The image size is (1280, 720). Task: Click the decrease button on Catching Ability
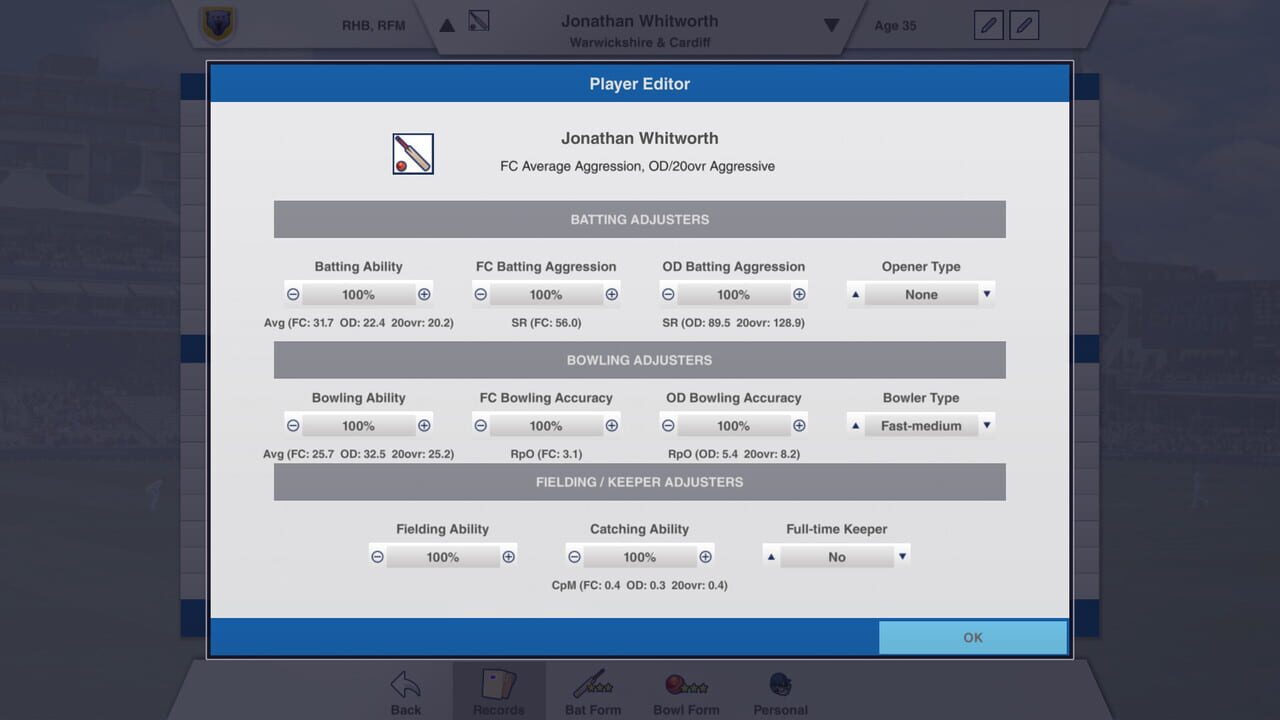[574, 556]
